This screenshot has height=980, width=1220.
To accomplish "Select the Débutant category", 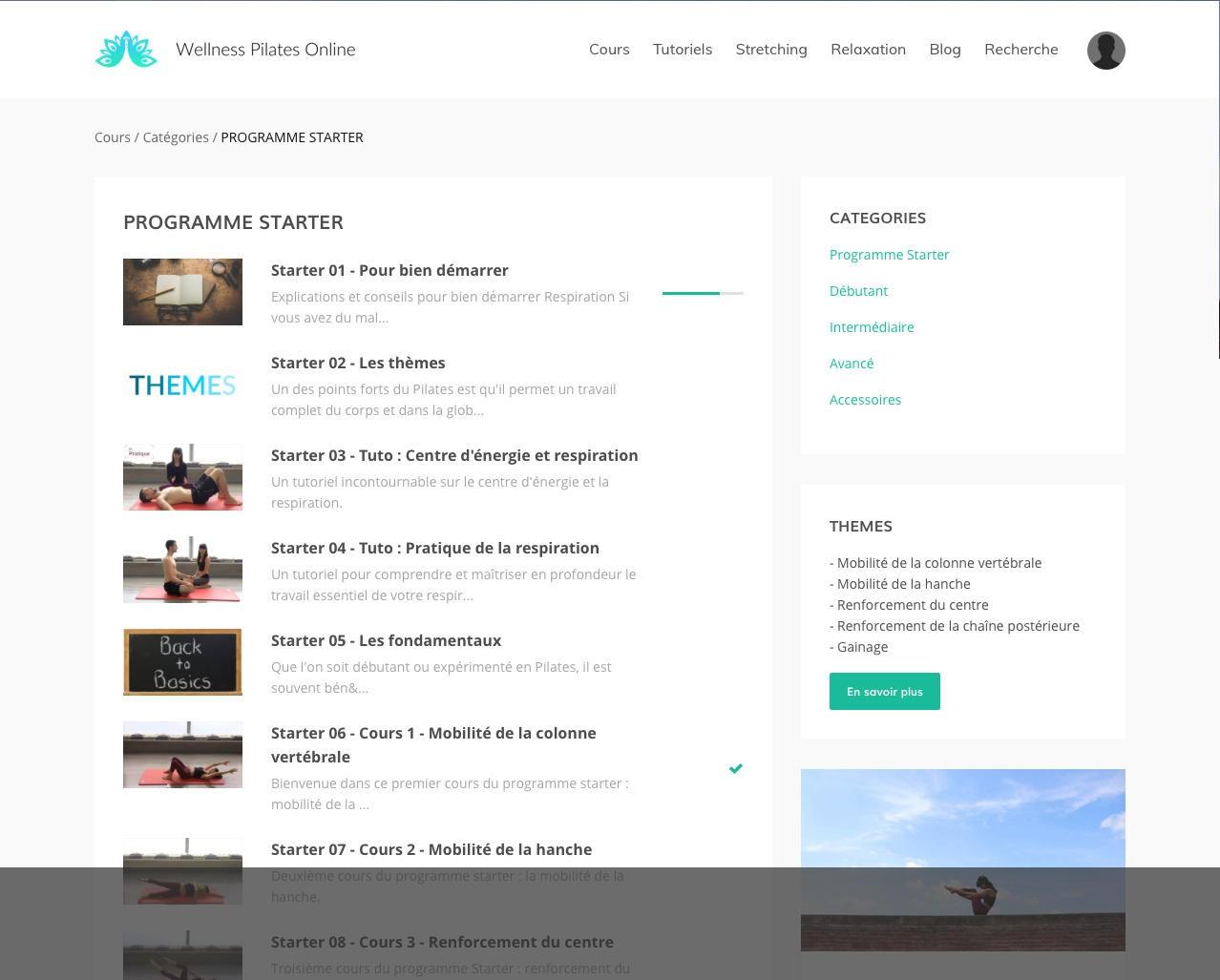I will (858, 291).
